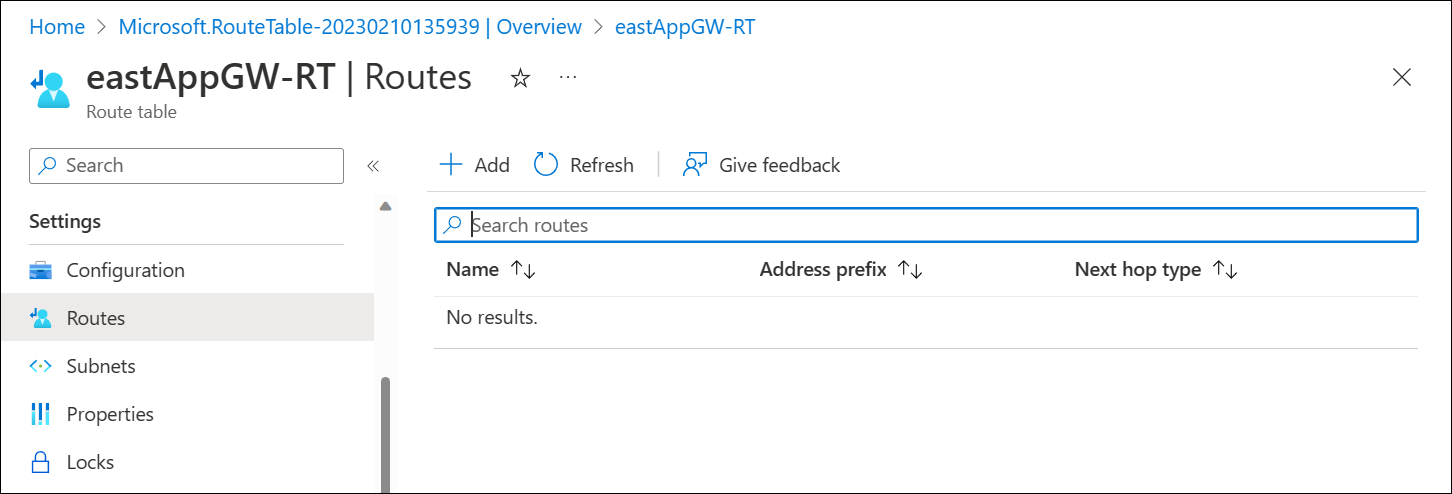Viewport: 1452px width, 494px height.
Task: Click the Subnets icon in sidebar
Action: click(x=40, y=366)
